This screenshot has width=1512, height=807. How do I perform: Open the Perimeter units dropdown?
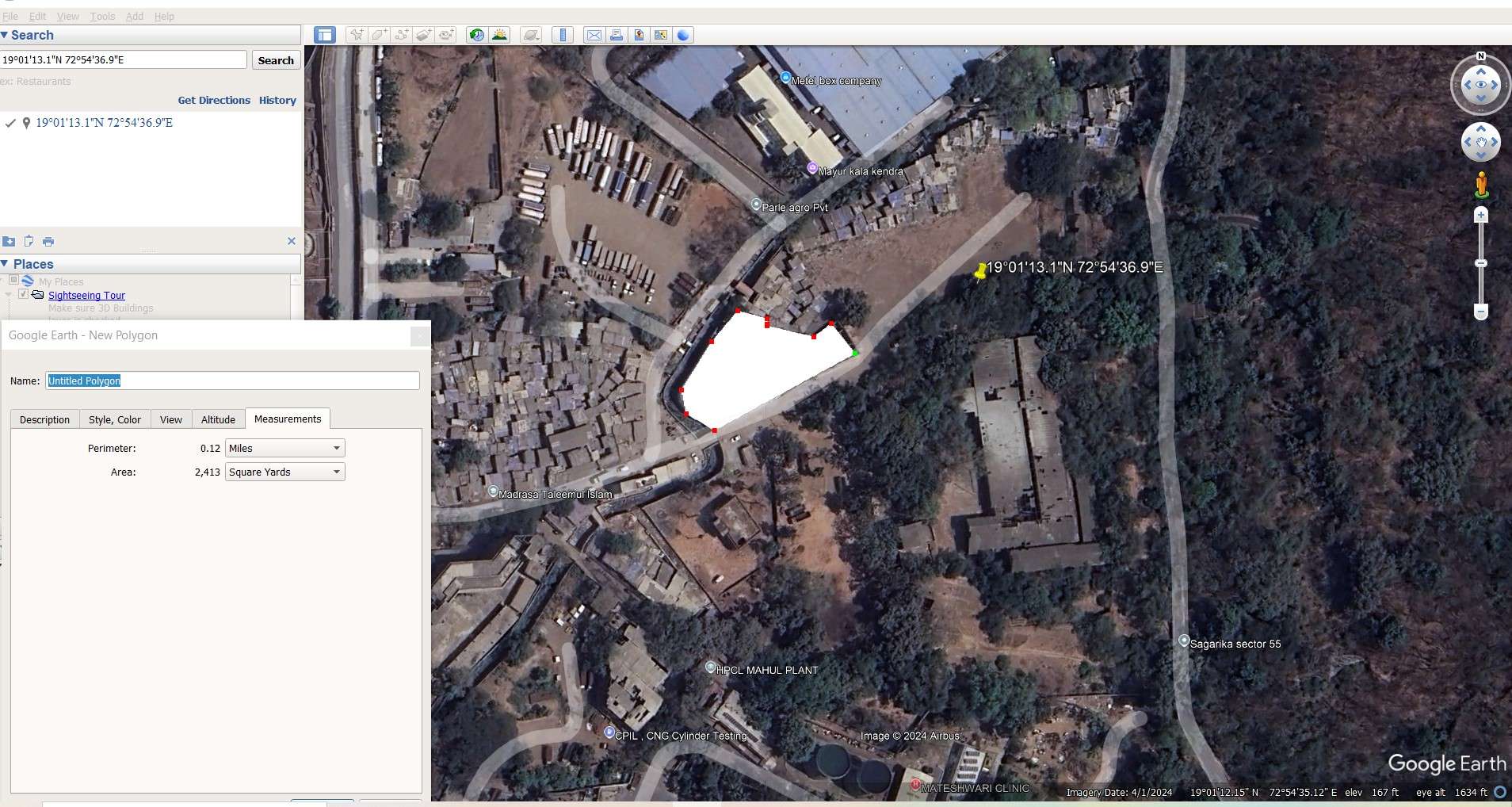coord(285,448)
